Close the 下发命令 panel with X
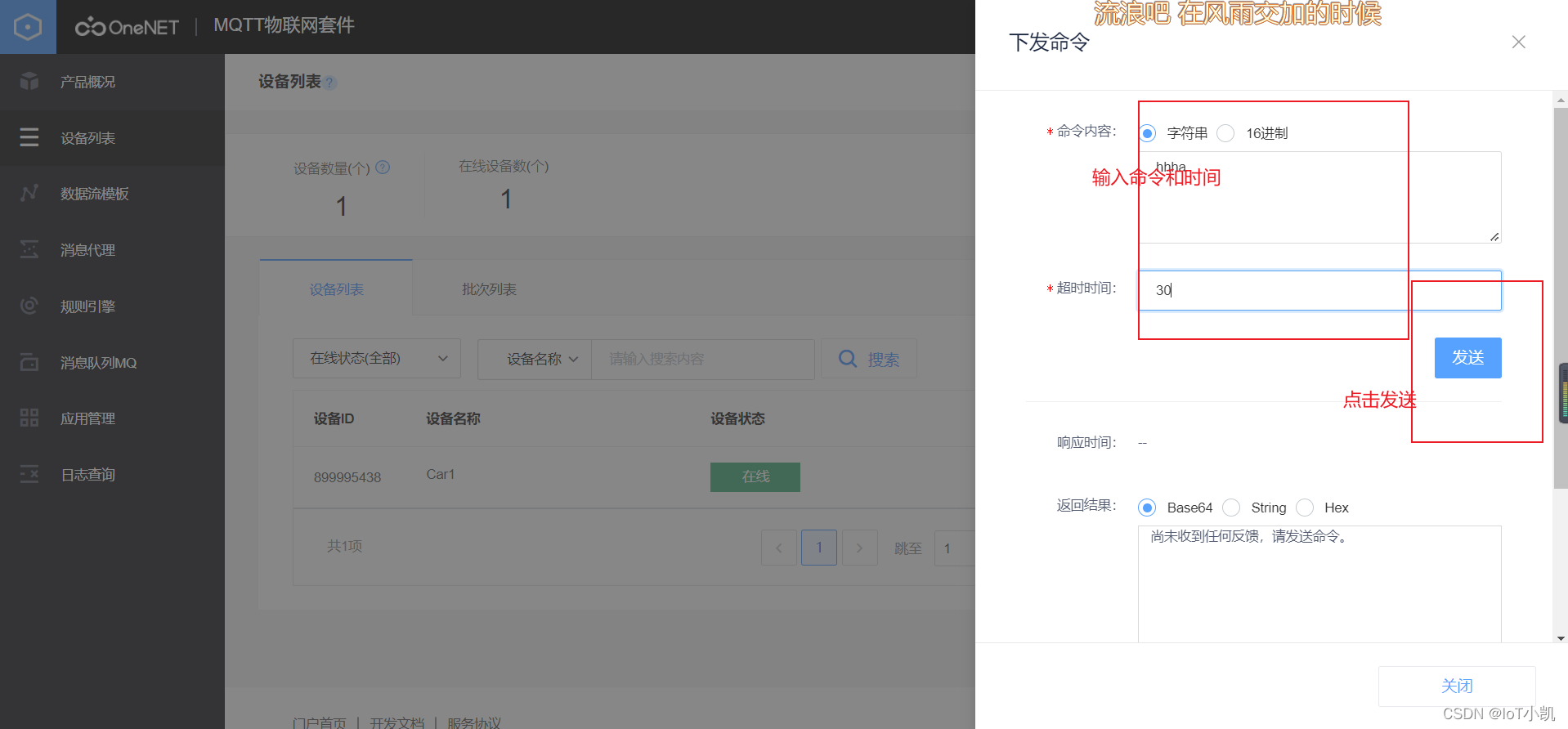The width and height of the screenshot is (1568, 729). point(1519,42)
